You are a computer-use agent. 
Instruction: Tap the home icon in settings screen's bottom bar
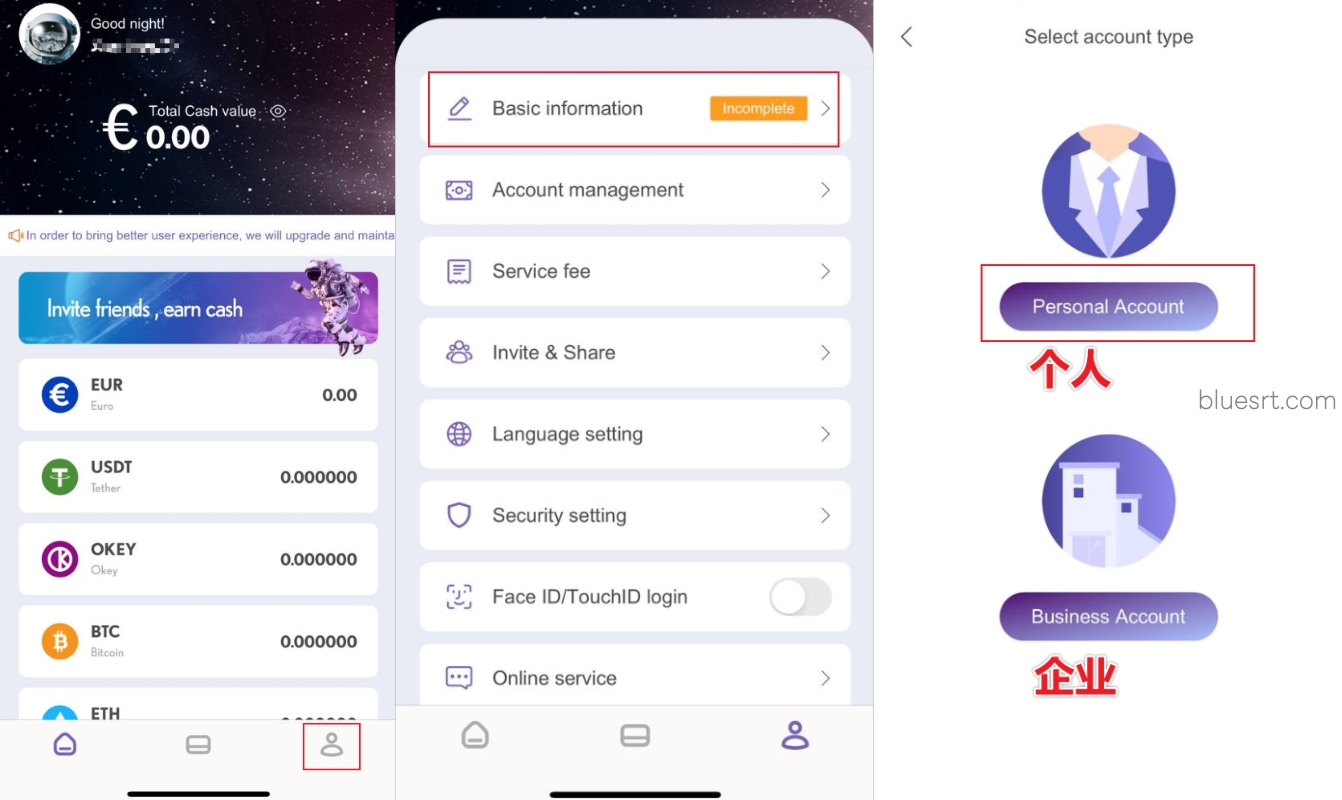click(x=475, y=736)
